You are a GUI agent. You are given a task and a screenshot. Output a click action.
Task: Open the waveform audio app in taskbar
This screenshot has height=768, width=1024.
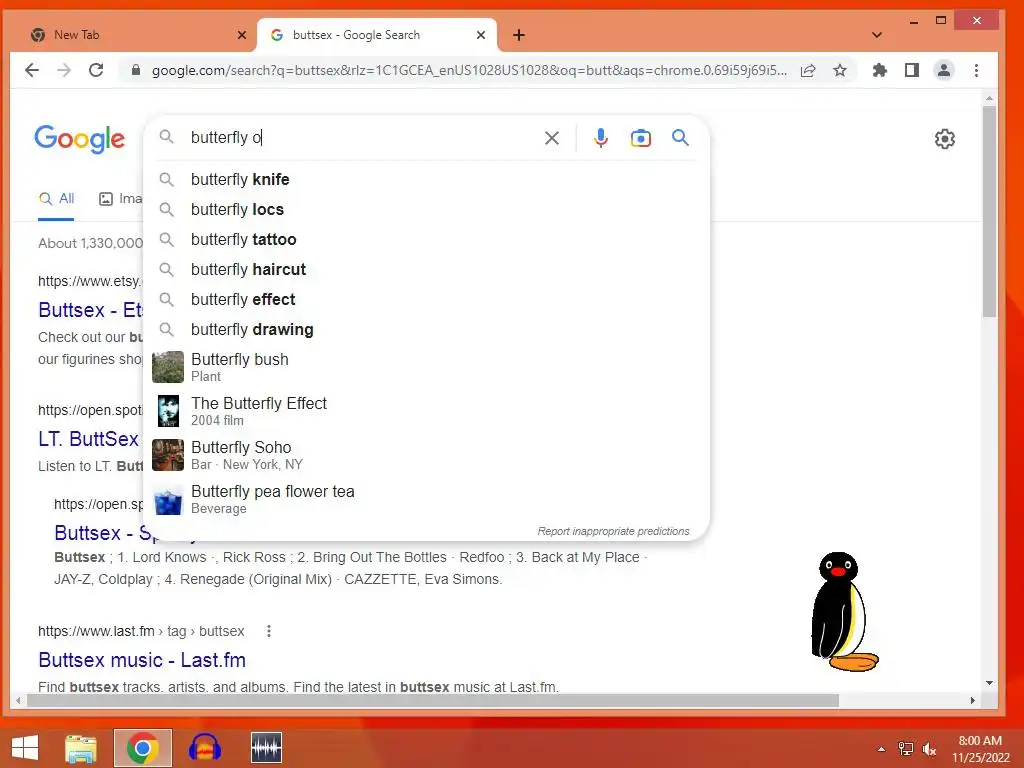point(266,748)
